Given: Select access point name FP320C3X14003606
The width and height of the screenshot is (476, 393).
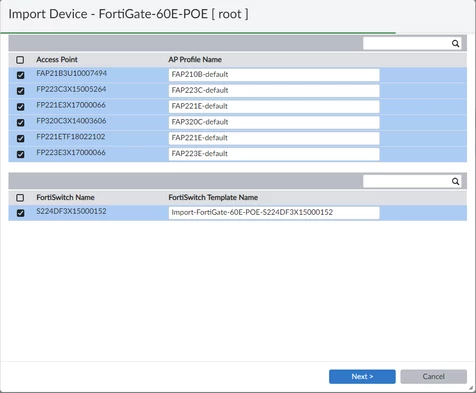Looking at the screenshot, I should (71, 121).
